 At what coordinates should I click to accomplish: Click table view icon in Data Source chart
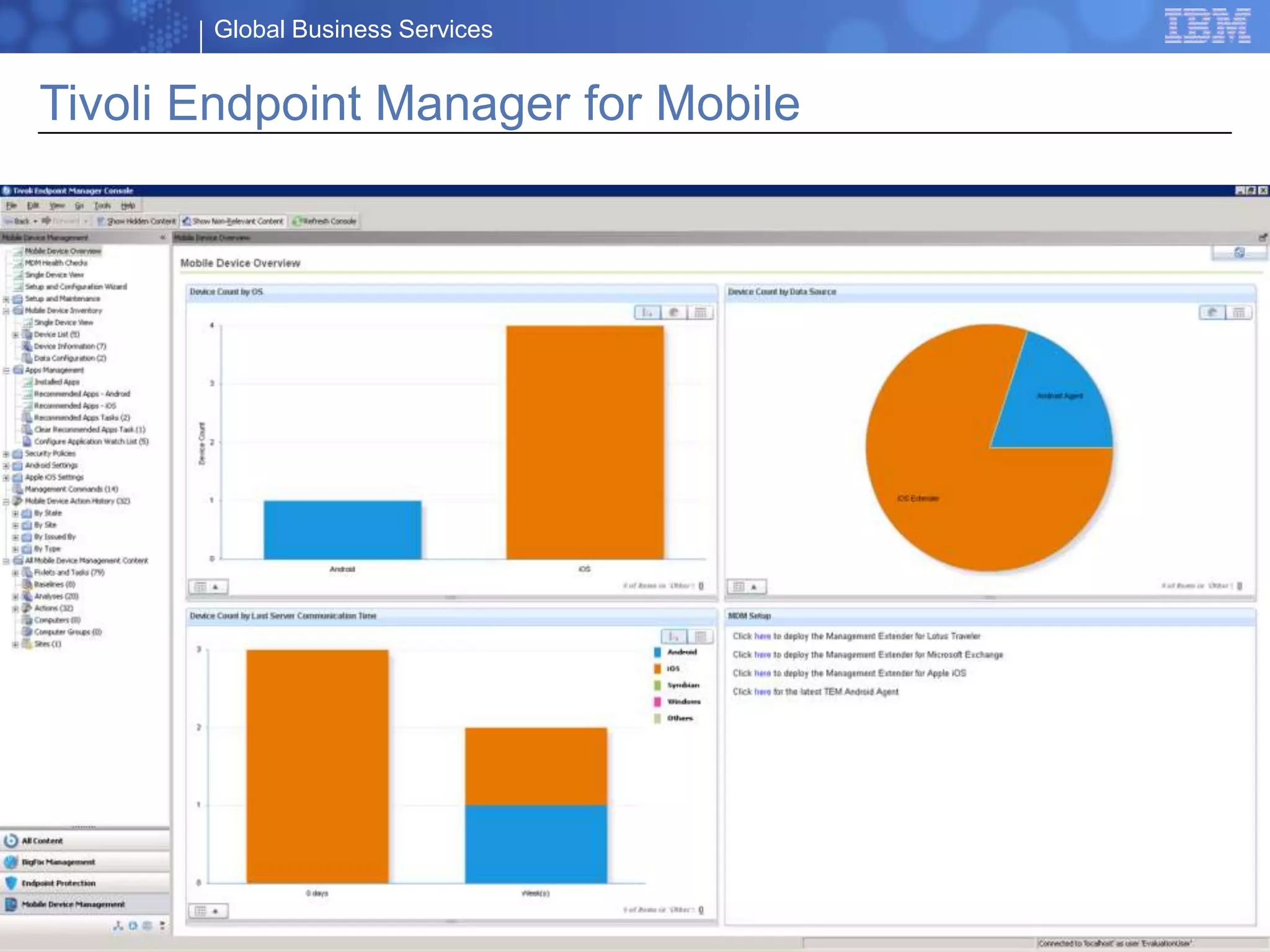1239,312
